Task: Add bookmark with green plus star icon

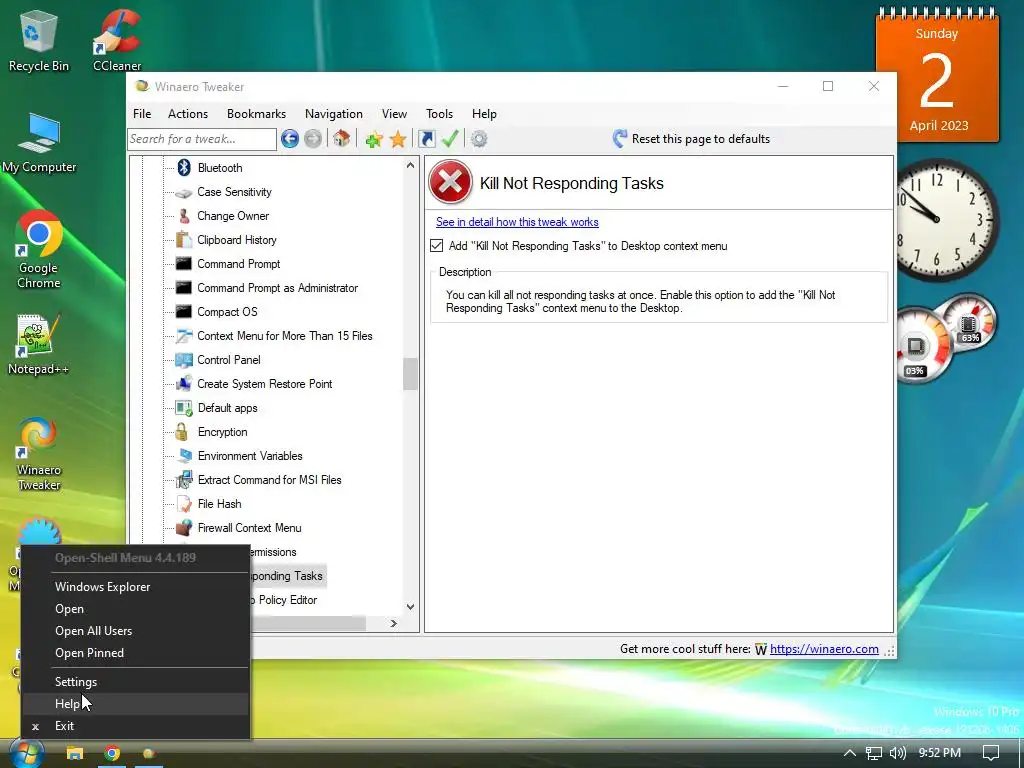Action: (374, 139)
